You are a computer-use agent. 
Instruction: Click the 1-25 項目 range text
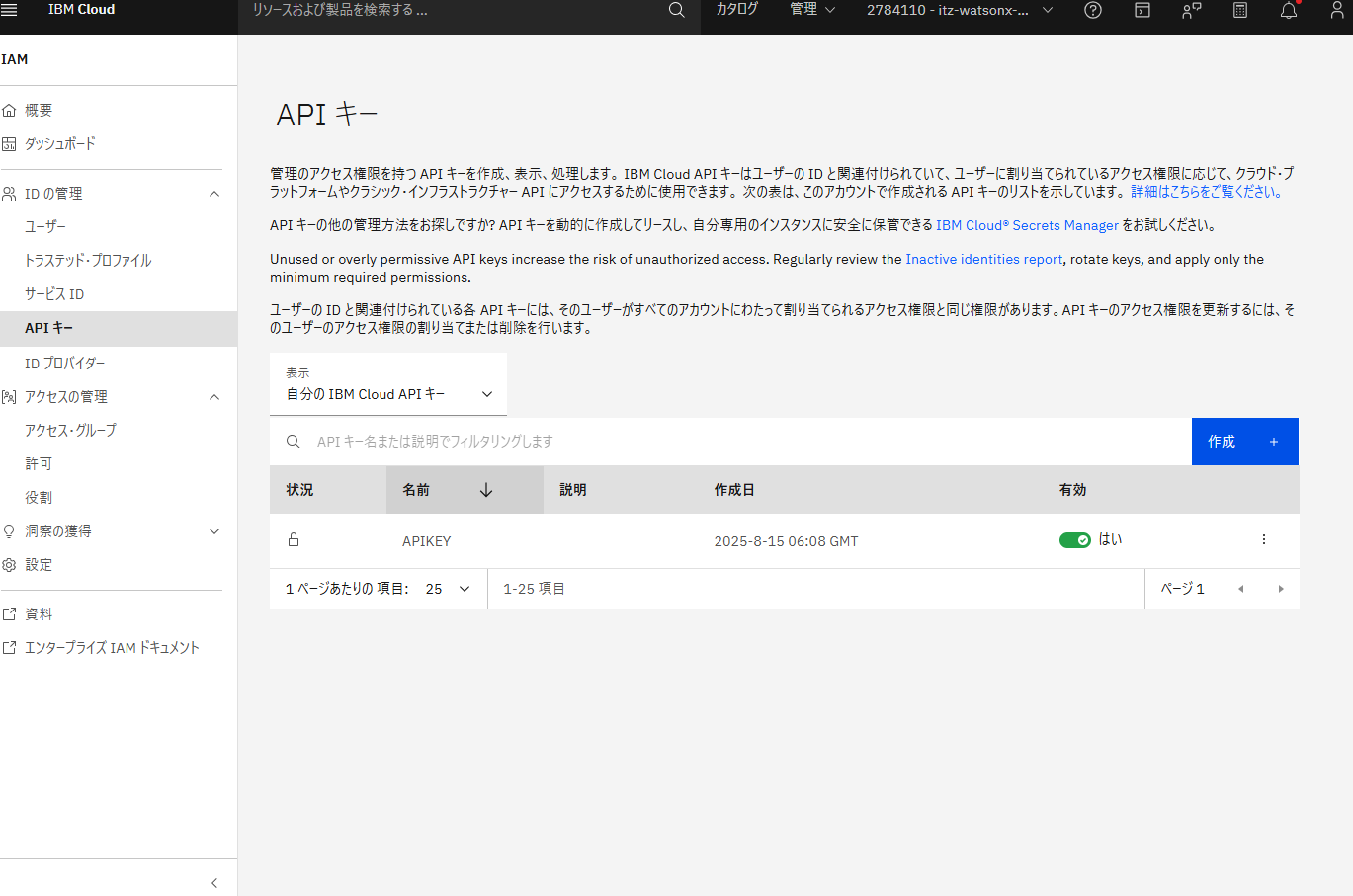tap(535, 589)
